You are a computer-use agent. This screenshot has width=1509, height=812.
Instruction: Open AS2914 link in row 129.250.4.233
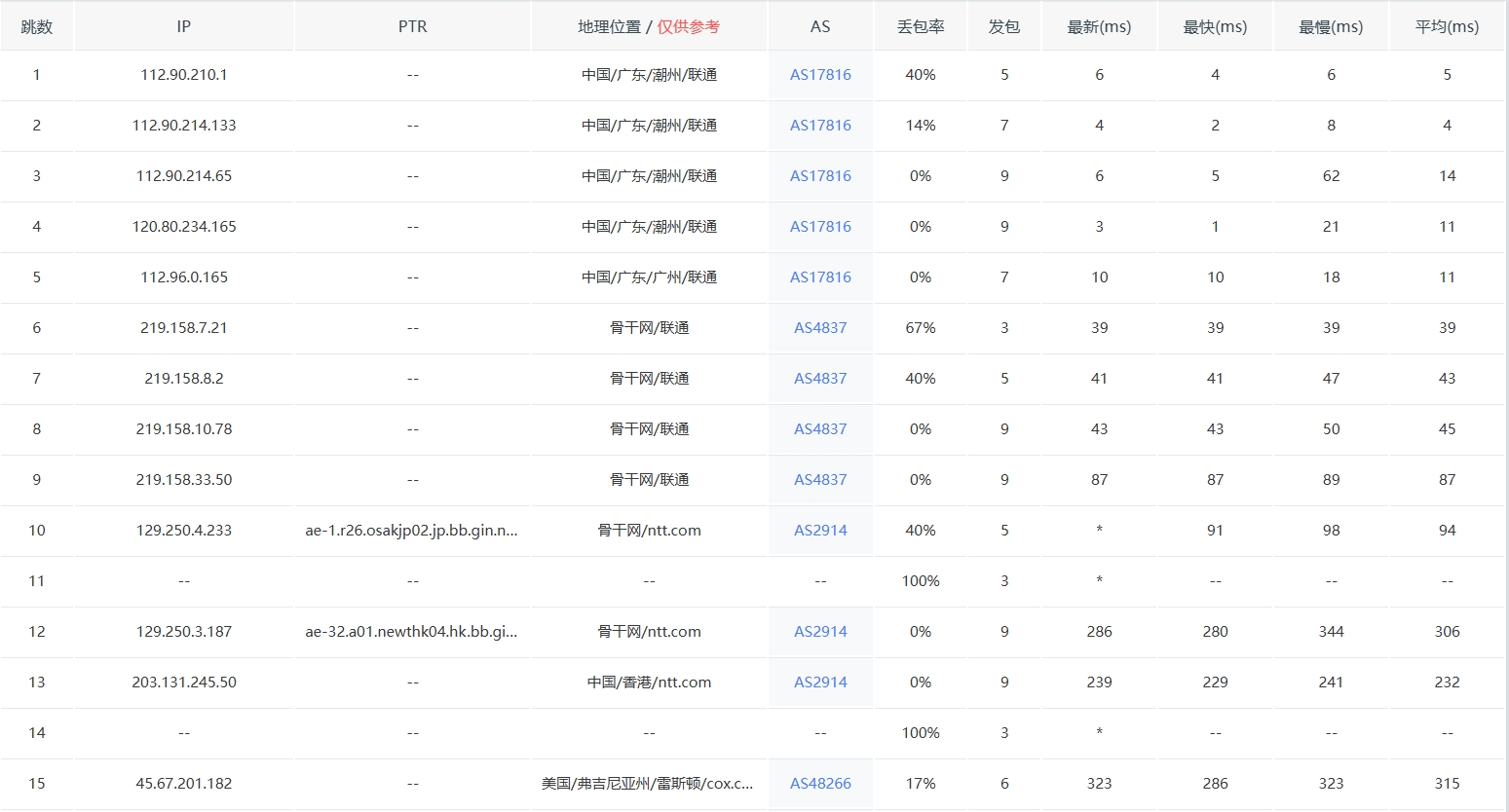click(x=820, y=531)
